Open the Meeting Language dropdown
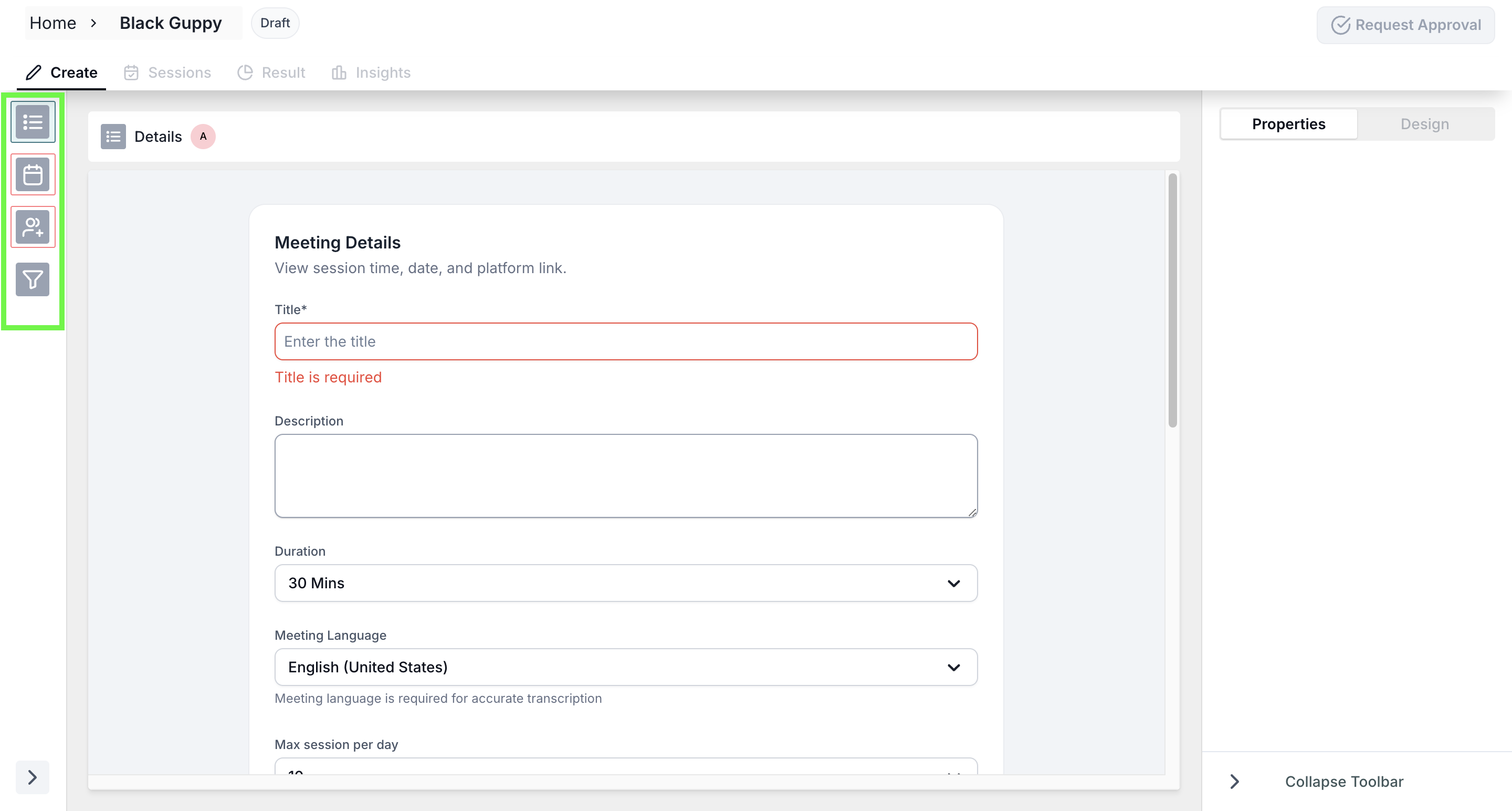1512x811 pixels. pos(626,667)
